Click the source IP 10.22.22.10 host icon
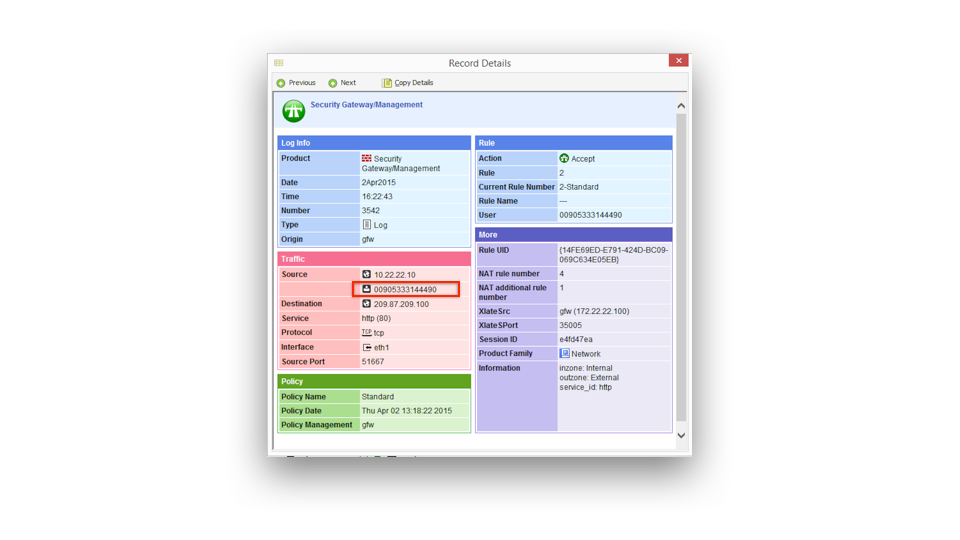The width and height of the screenshot is (960, 540). pyautogui.click(x=366, y=275)
